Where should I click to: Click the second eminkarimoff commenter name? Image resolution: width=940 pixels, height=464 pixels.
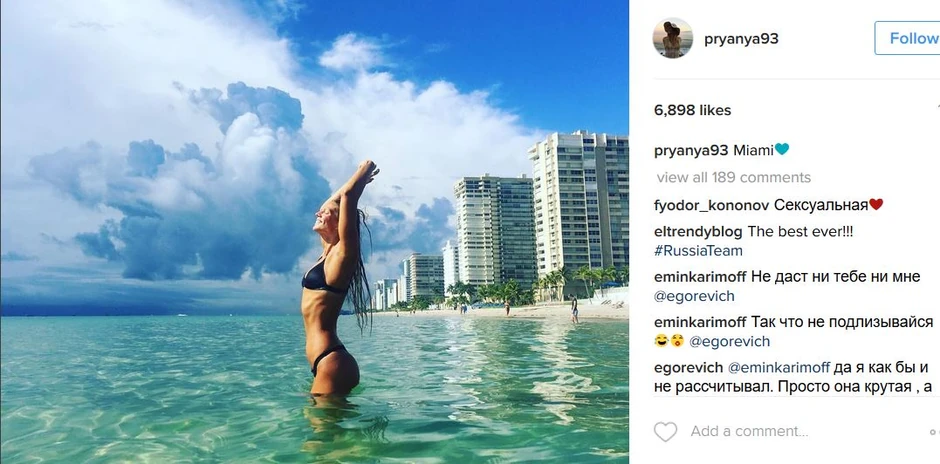(701, 323)
